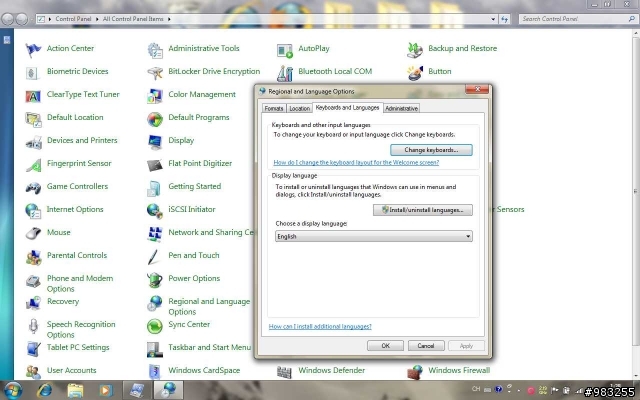
Task: Select the Keyboards and Languages tab
Action: (x=347, y=107)
